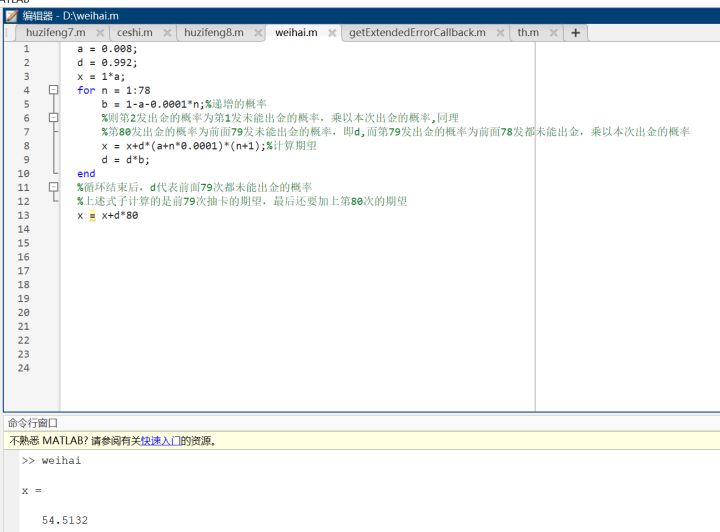The image size is (720, 532).
Task: Click line number 24 in the gutter
Action: pos(23,368)
